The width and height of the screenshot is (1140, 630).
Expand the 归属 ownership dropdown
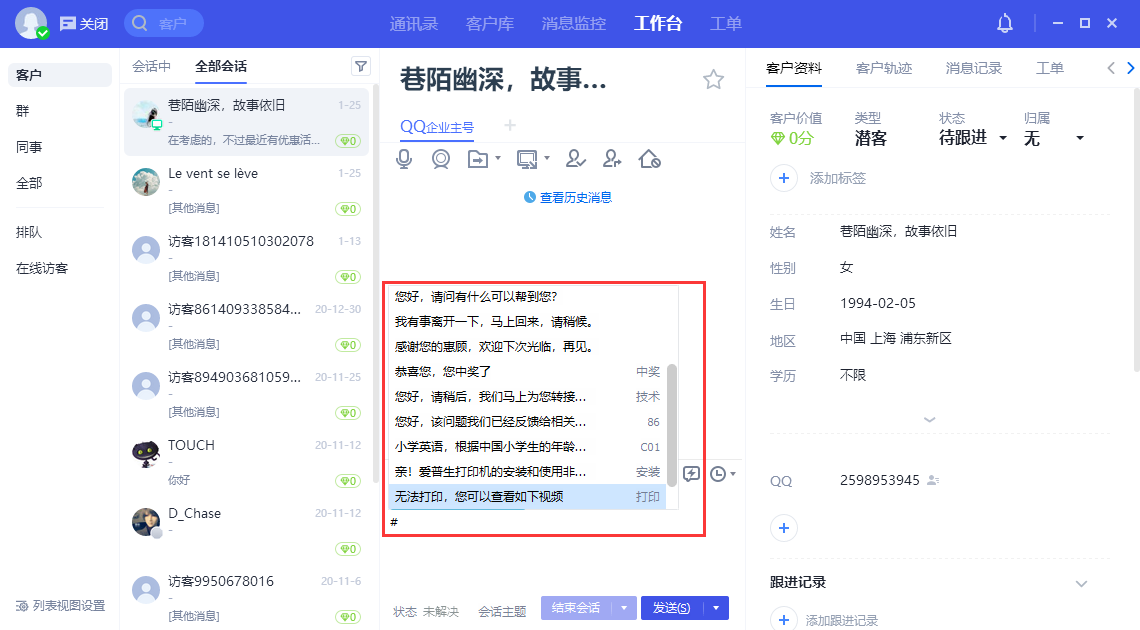click(1080, 138)
